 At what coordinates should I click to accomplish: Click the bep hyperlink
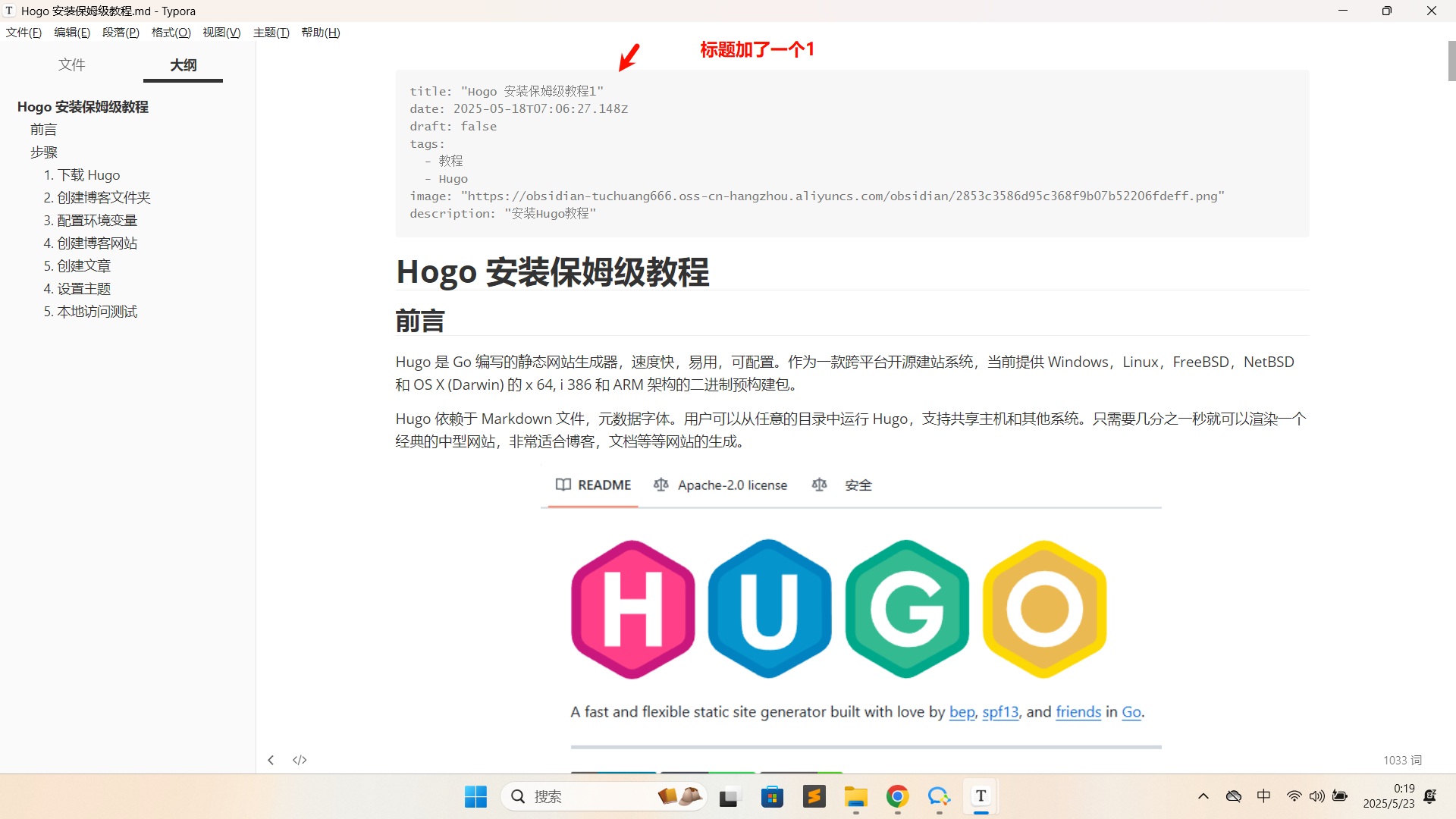[962, 712]
